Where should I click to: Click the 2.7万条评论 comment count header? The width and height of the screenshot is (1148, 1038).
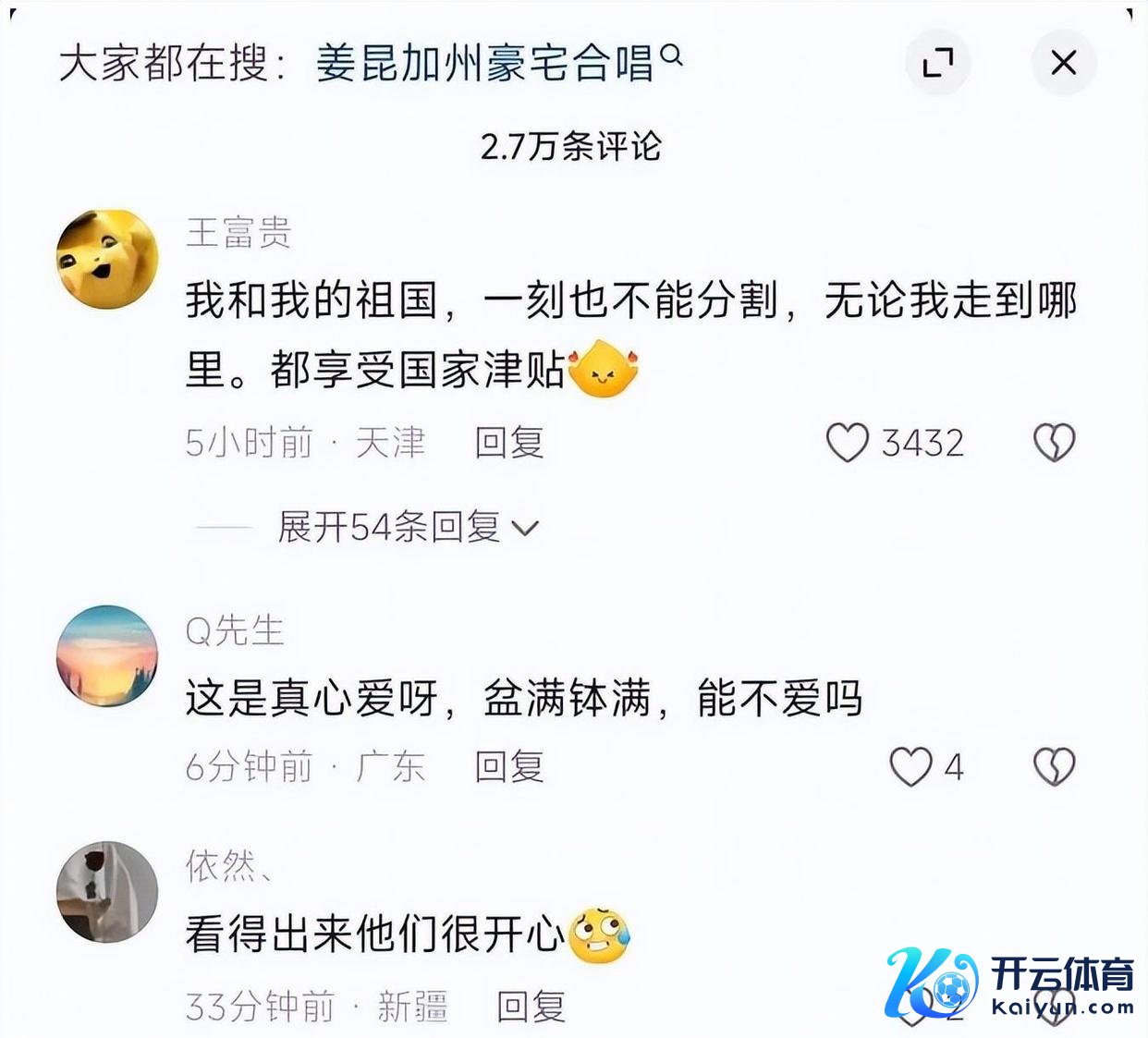[x=571, y=146]
